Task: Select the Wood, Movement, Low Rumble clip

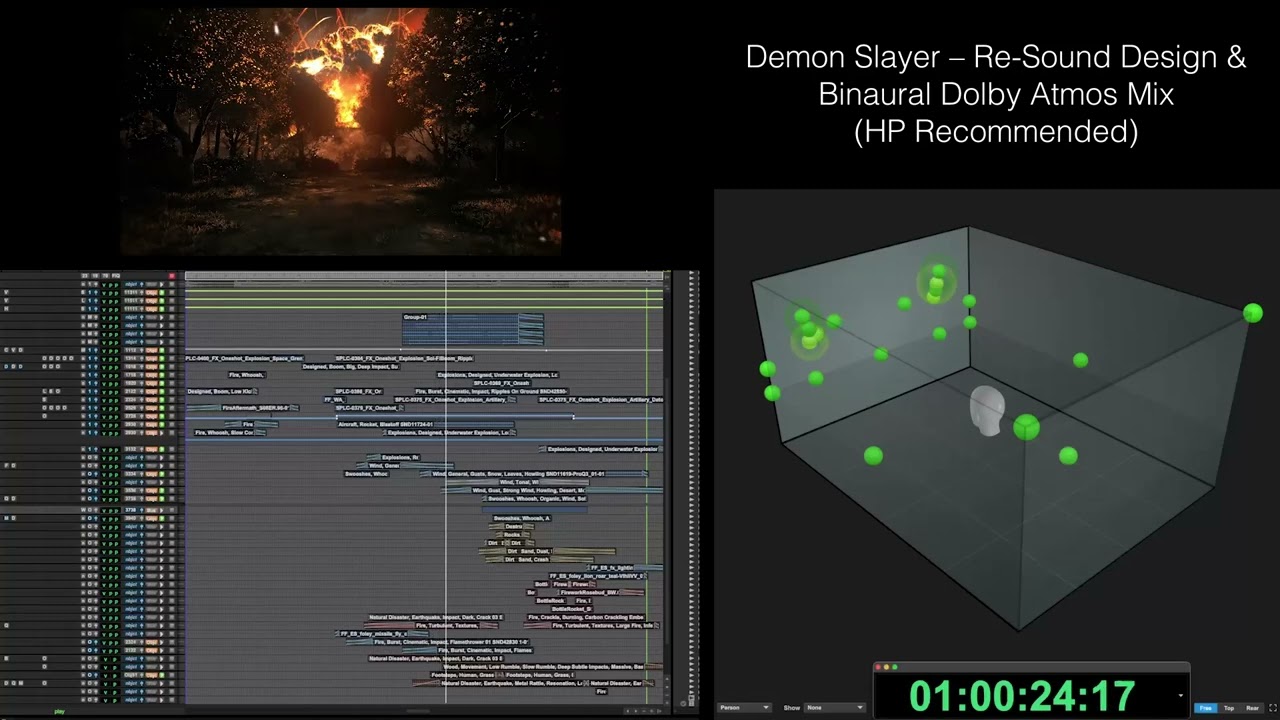Action: 551,667
